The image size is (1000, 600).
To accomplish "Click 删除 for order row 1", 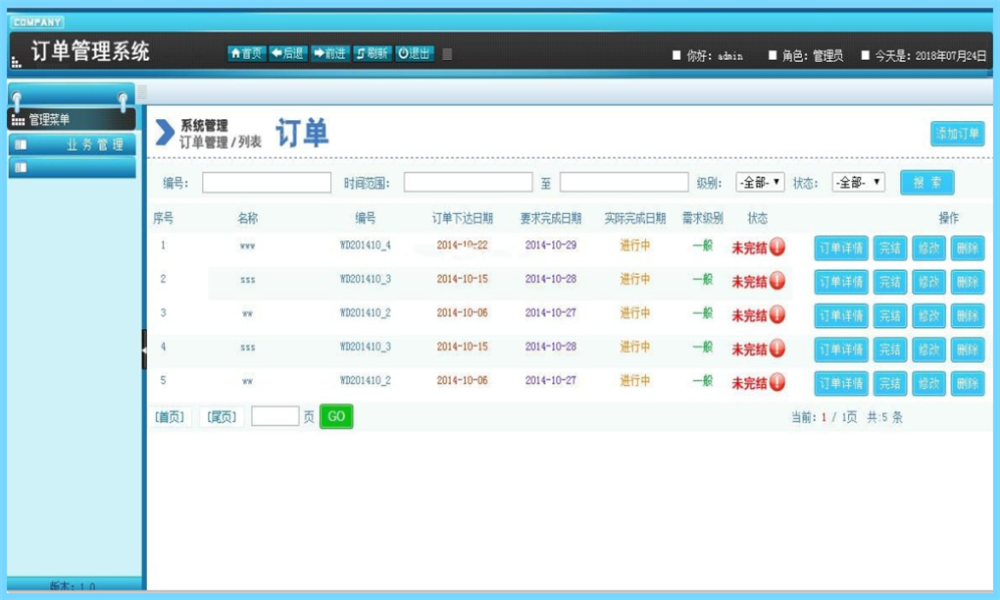I will coord(967,248).
